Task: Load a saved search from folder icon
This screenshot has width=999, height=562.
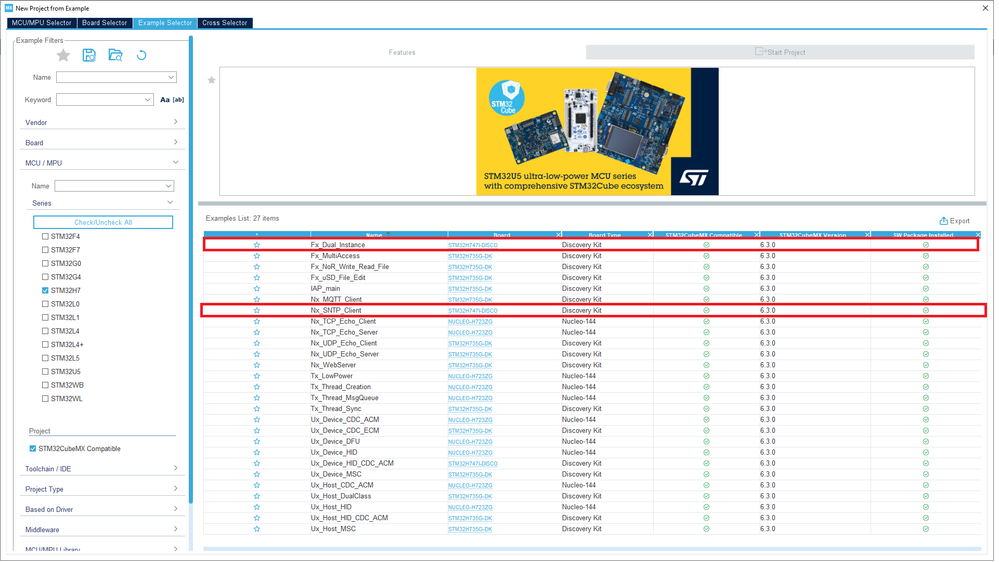Action: pos(115,55)
